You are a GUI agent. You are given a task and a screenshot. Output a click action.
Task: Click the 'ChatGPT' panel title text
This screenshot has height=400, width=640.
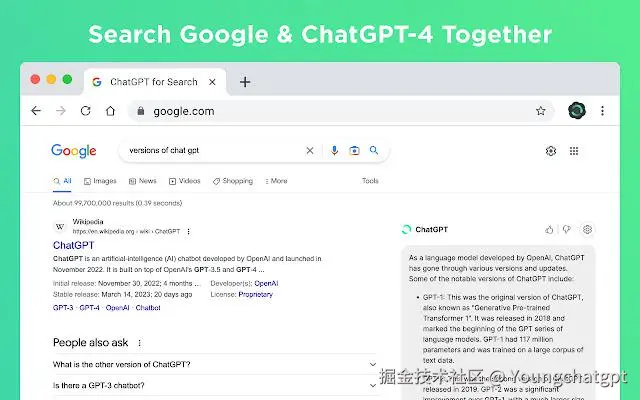point(431,229)
